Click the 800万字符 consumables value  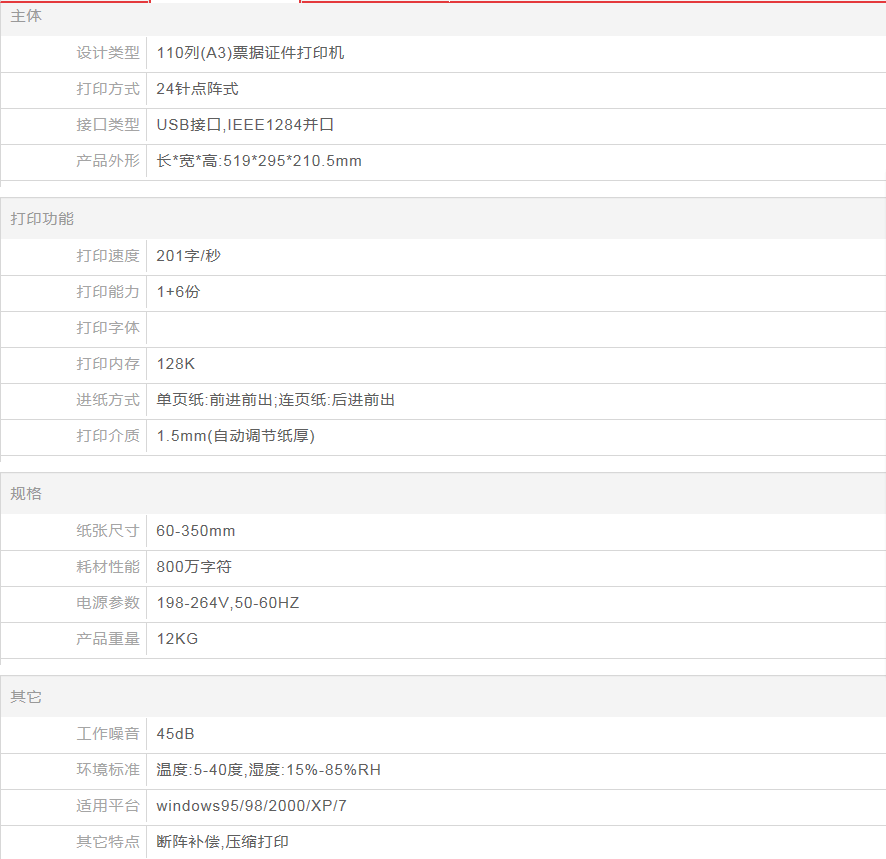pos(194,567)
